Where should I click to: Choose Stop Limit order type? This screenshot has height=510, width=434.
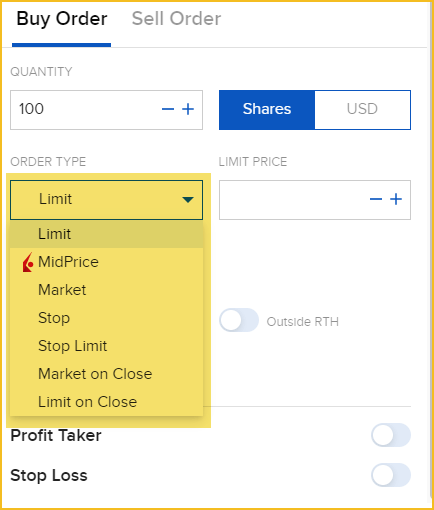[x=106, y=346]
